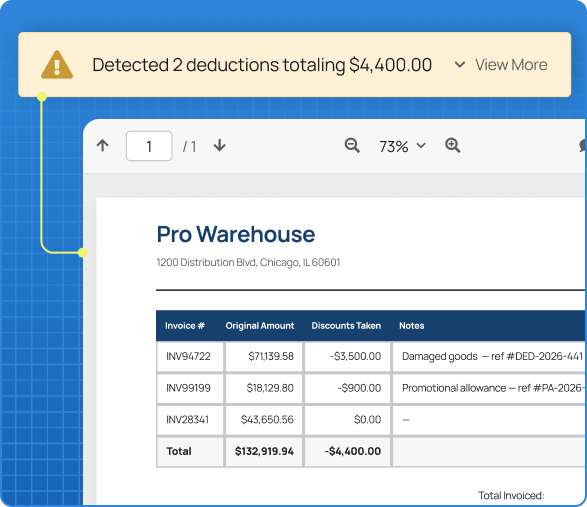Click the Total Invoiced label
Image resolution: width=587 pixels, height=507 pixels.
511,496
